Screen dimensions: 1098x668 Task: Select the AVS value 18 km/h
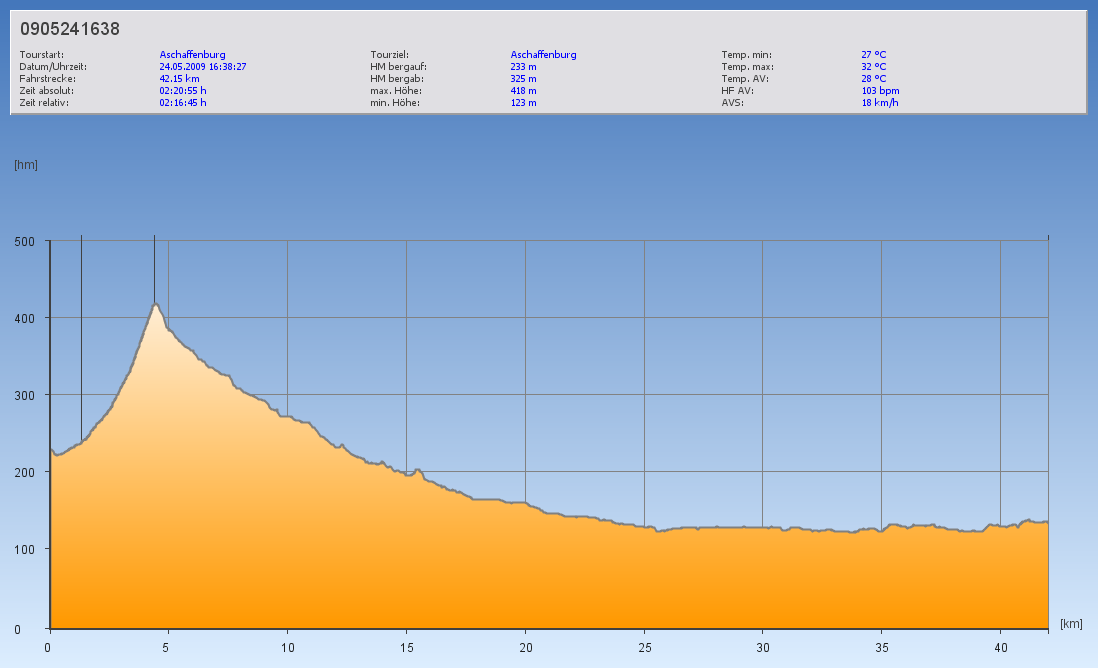tap(879, 103)
